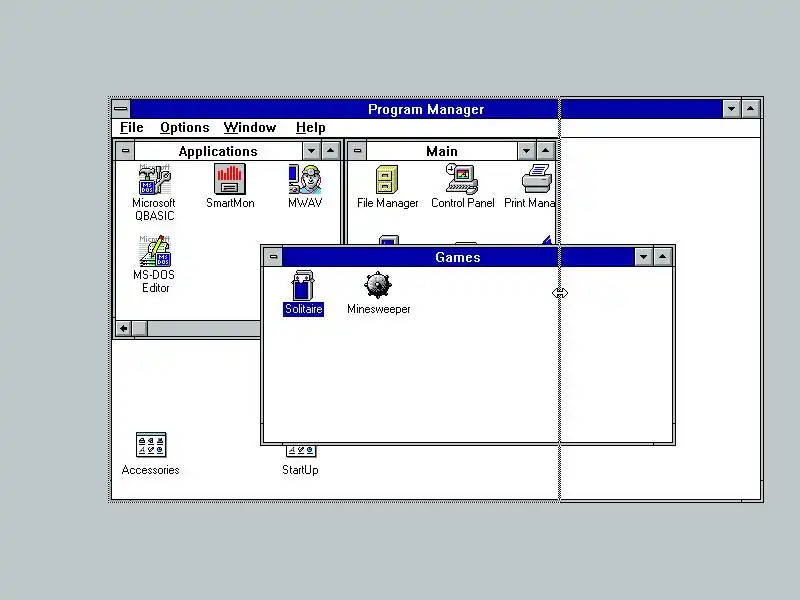Select the MS-DOS Editor icon
Image resolution: width=800 pixels, height=600 pixels.
click(155, 251)
